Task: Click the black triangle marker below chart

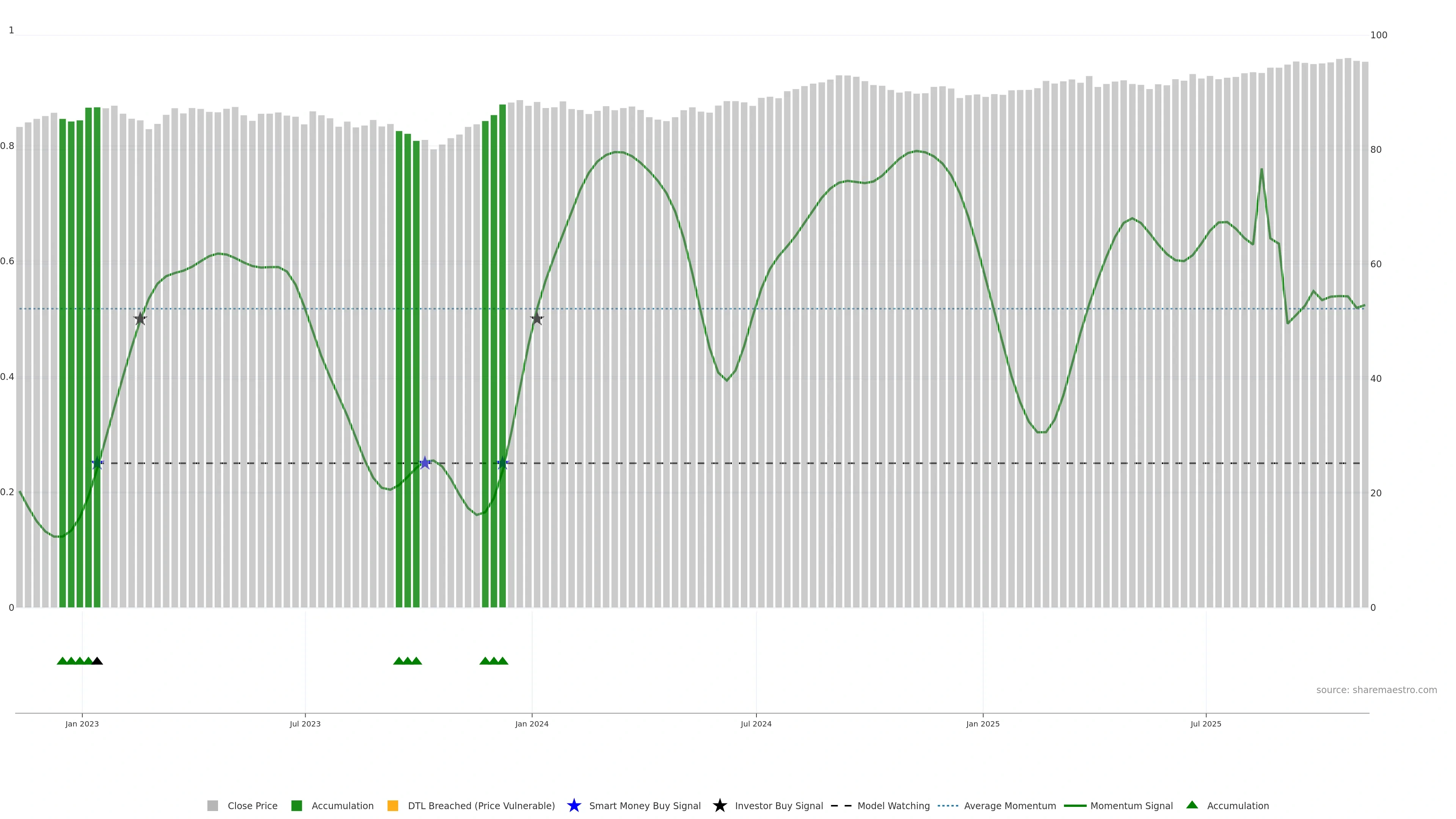Action: click(x=97, y=661)
